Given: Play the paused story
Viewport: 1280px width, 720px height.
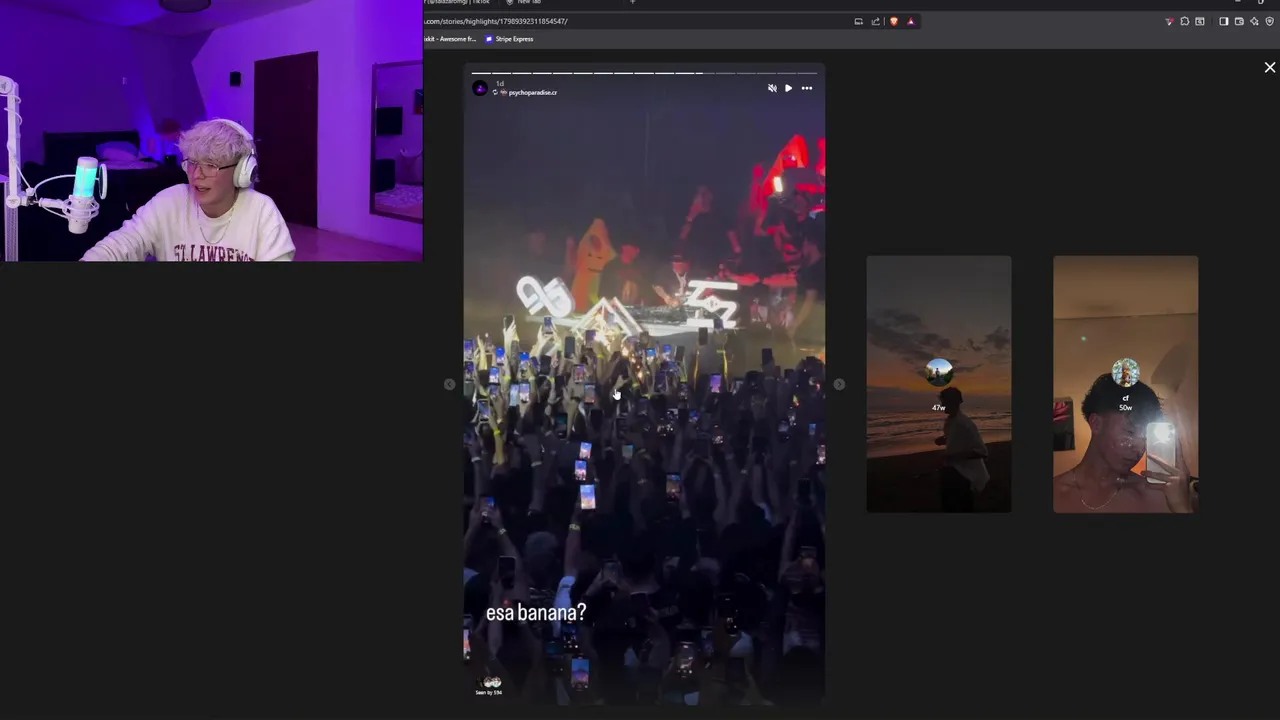Looking at the screenshot, I should tap(788, 88).
